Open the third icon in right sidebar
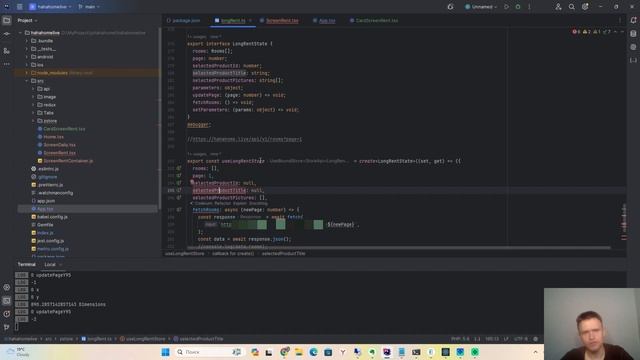640x360 pixels. coord(633,47)
